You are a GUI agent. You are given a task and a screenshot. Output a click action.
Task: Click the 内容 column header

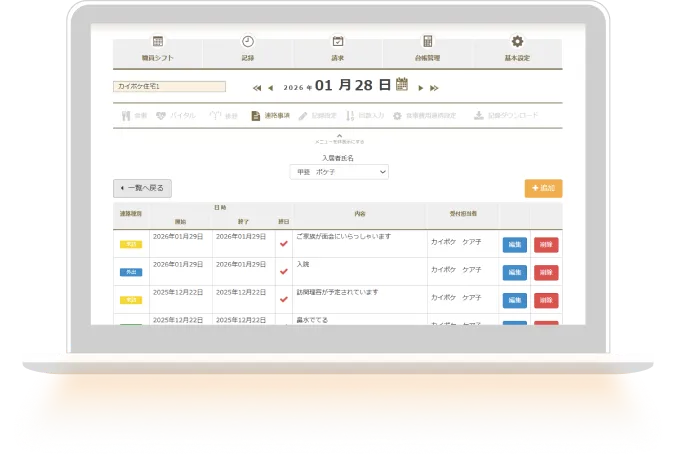coord(360,214)
